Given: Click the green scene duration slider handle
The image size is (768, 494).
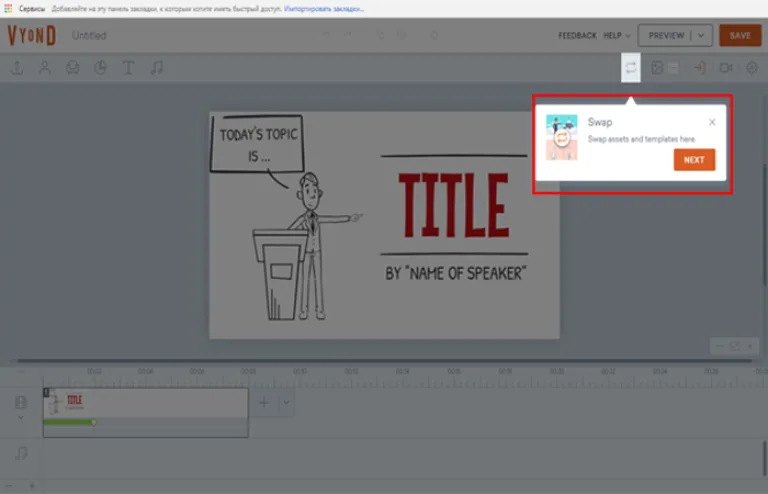Looking at the screenshot, I should coord(94,422).
